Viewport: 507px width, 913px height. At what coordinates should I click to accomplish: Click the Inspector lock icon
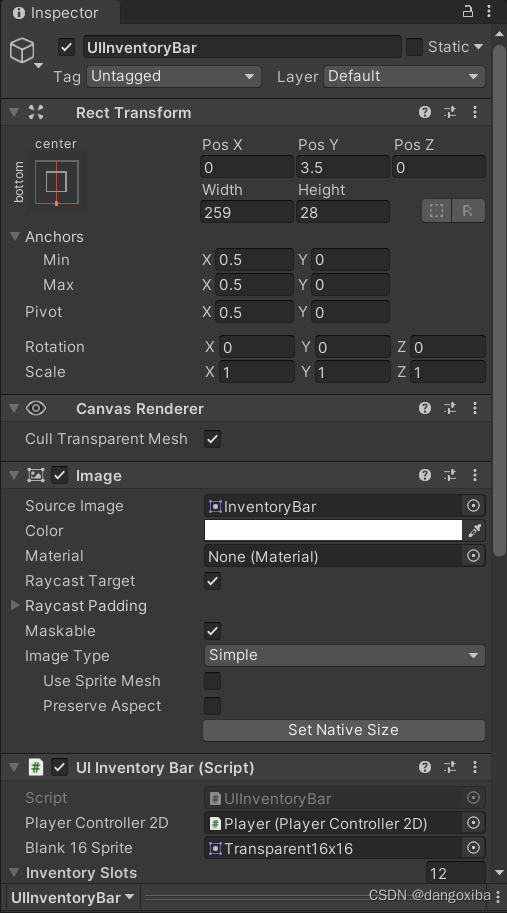468,11
